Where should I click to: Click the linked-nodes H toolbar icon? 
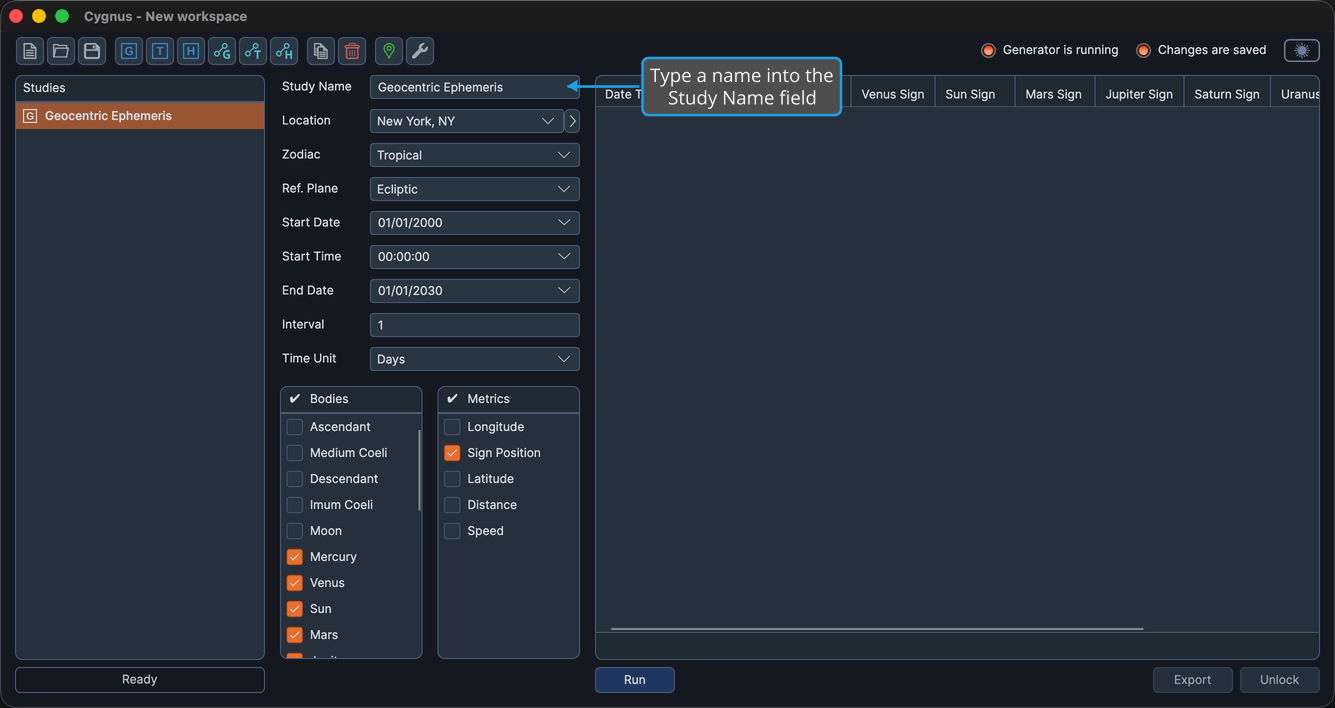[284, 51]
